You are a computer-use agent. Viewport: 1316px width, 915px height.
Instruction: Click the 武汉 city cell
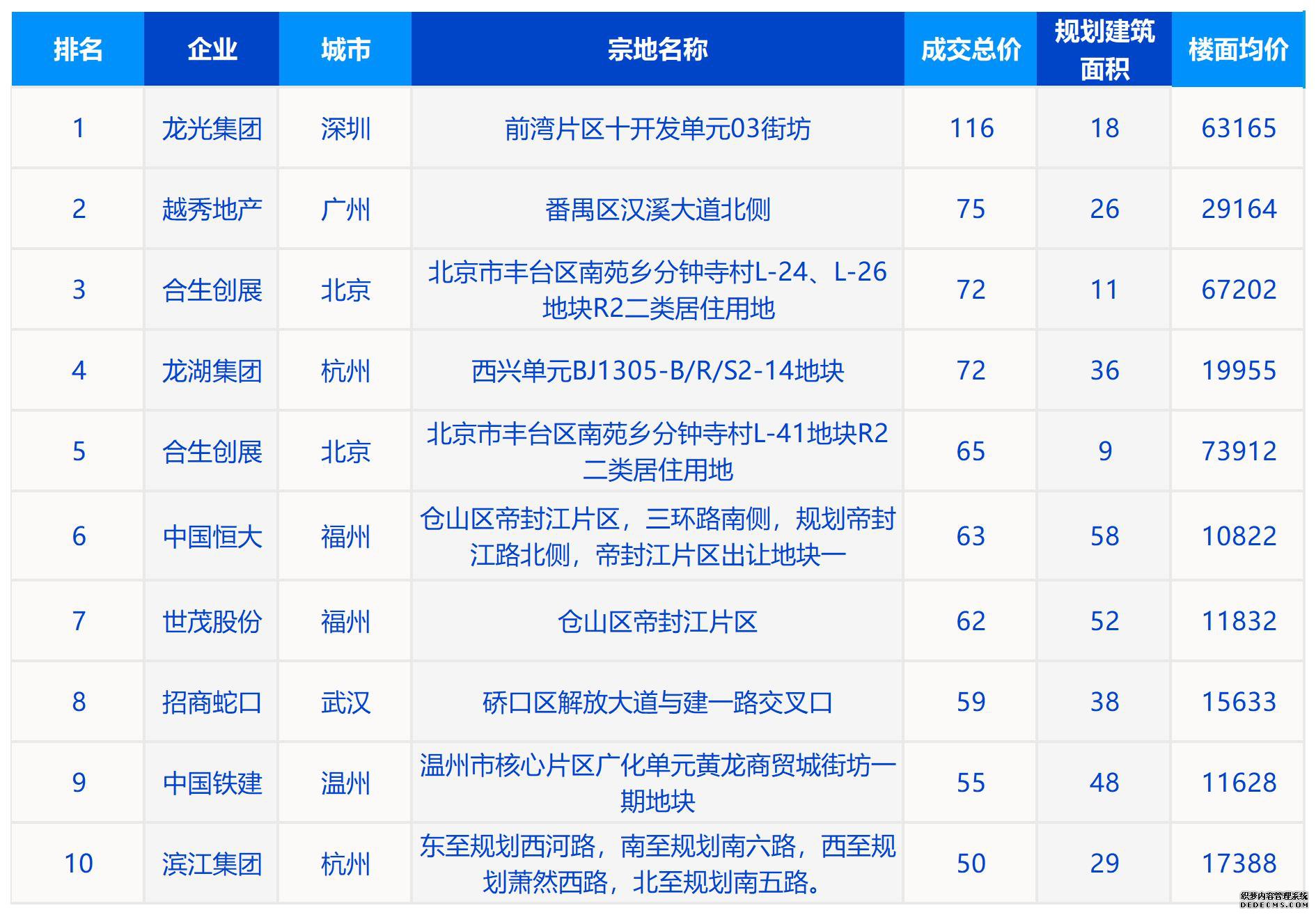coord(345,703)
